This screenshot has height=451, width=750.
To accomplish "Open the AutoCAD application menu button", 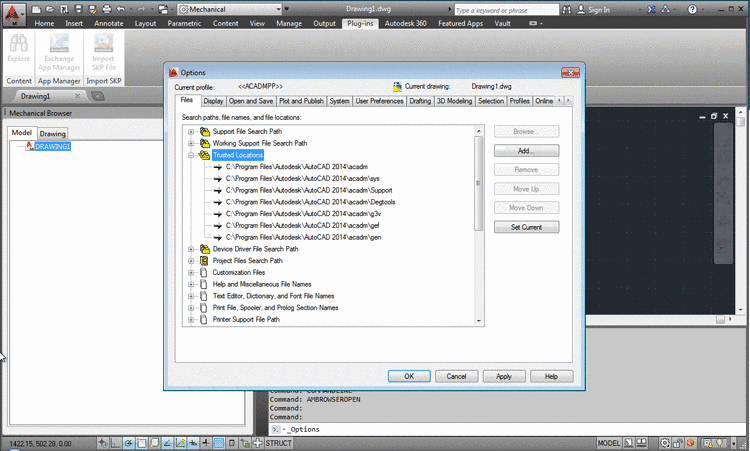I will (x=13, y=13).
